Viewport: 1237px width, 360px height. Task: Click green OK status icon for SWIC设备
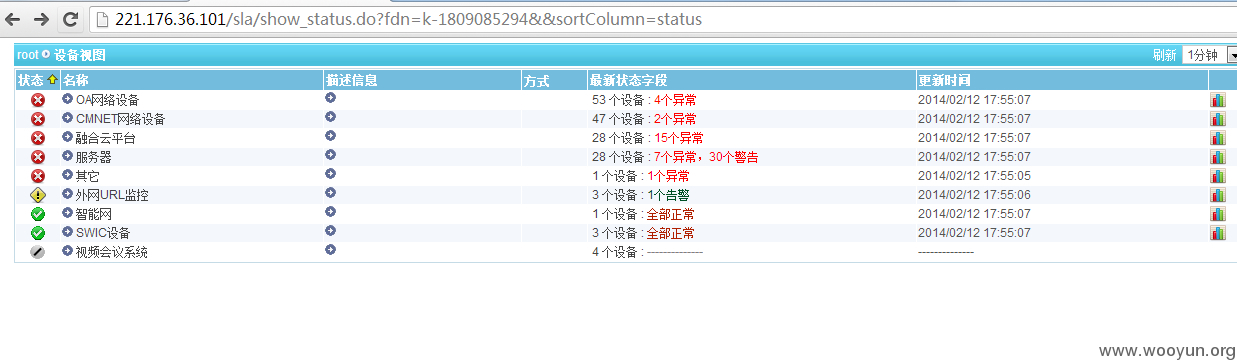(38, 233)
